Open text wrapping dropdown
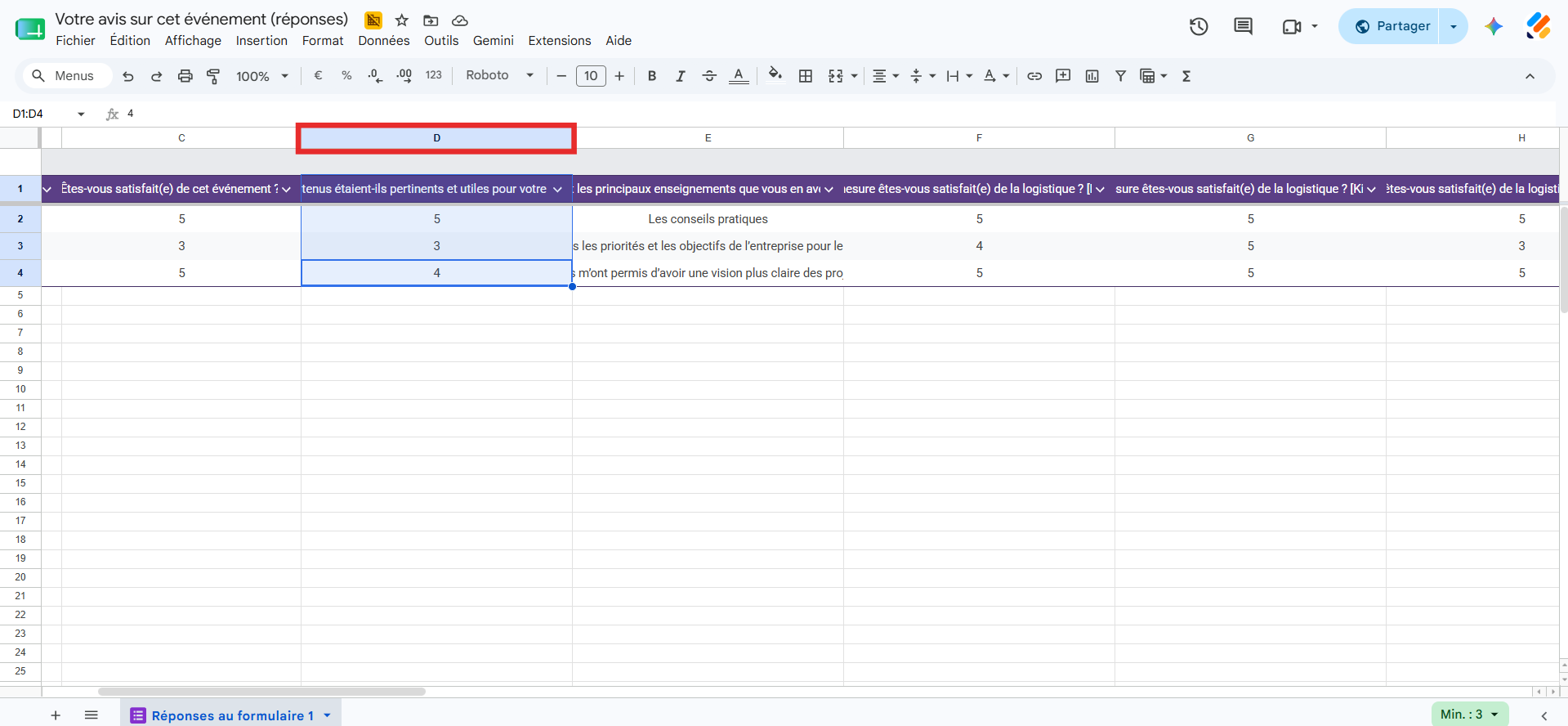 [x=959, y=76]
